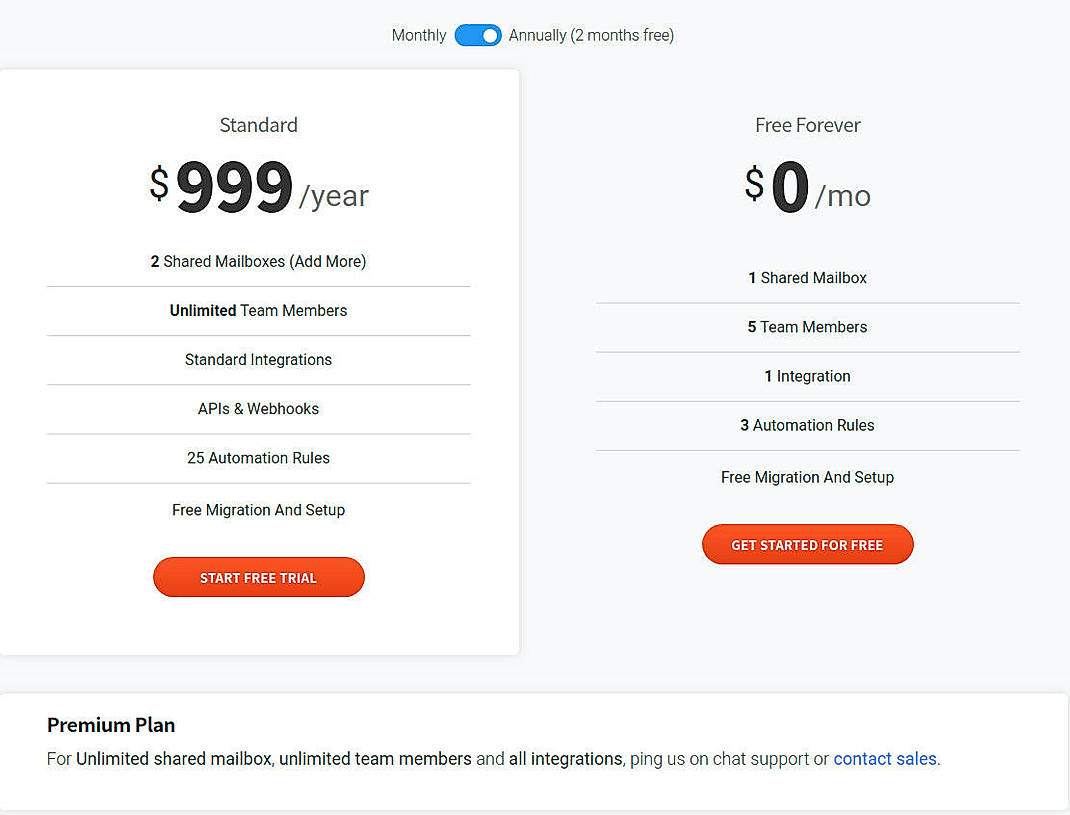
Task: Select Free Migration And Setup on Standard plan
Action: 258,510
